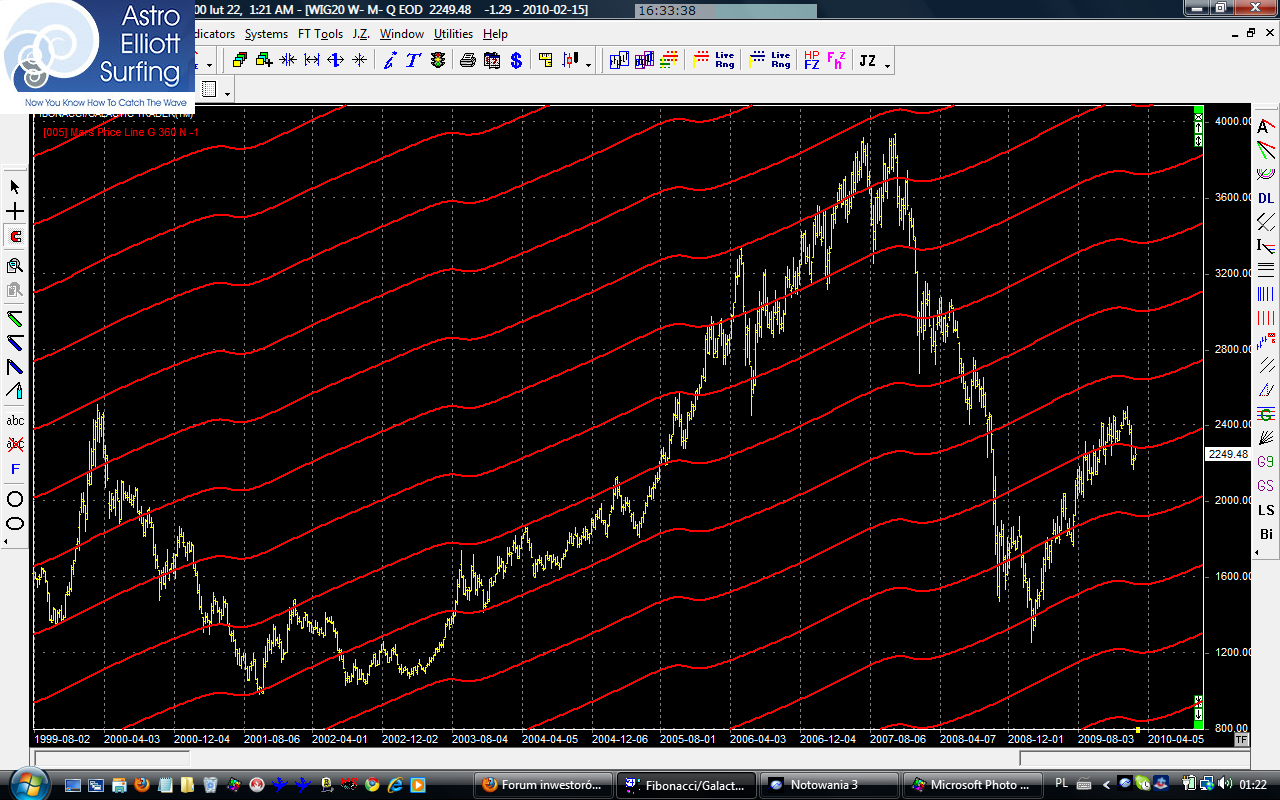Image resolution: width=1280 pixels, height=800 pixels.
Task: Click the DL tool in right sidebar
Action: (1266, 198)
